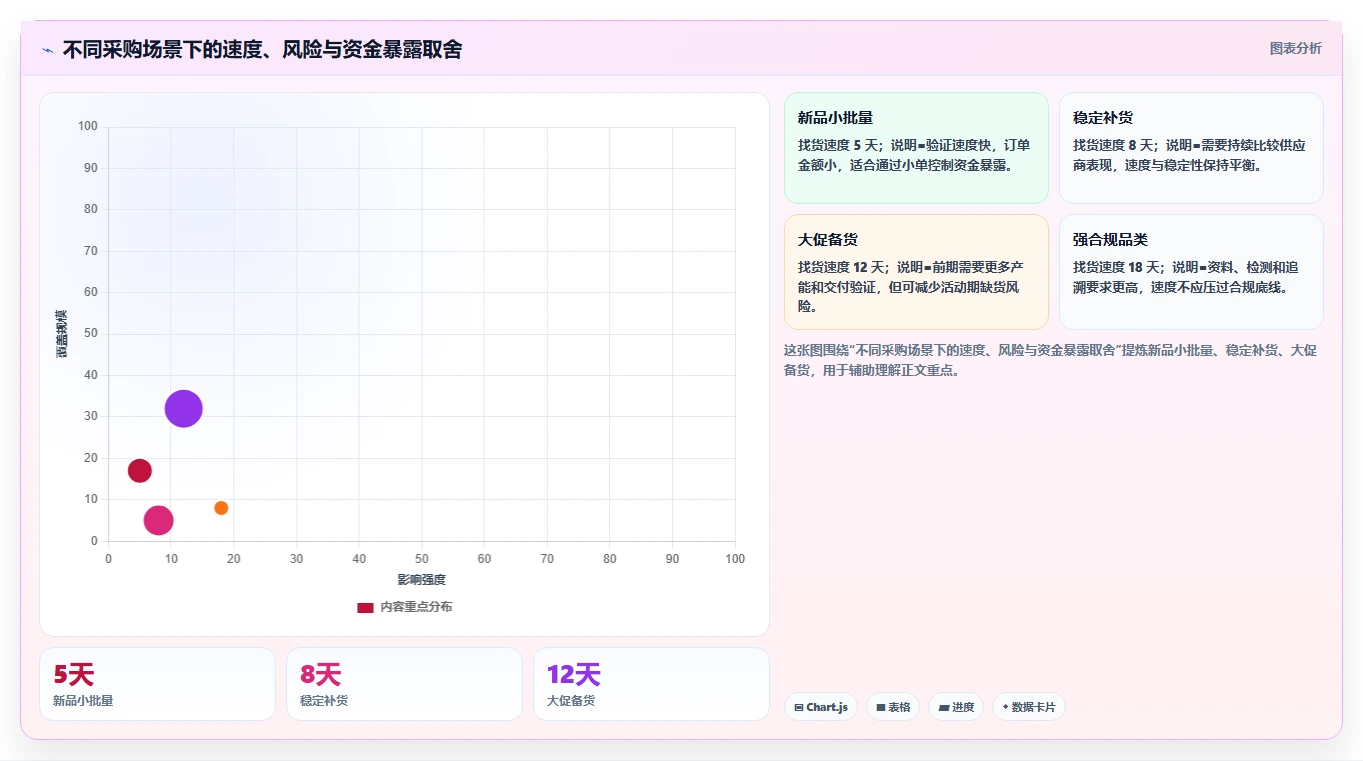
Task: Click the 进度 tag
Action: [x=956, y=707]
